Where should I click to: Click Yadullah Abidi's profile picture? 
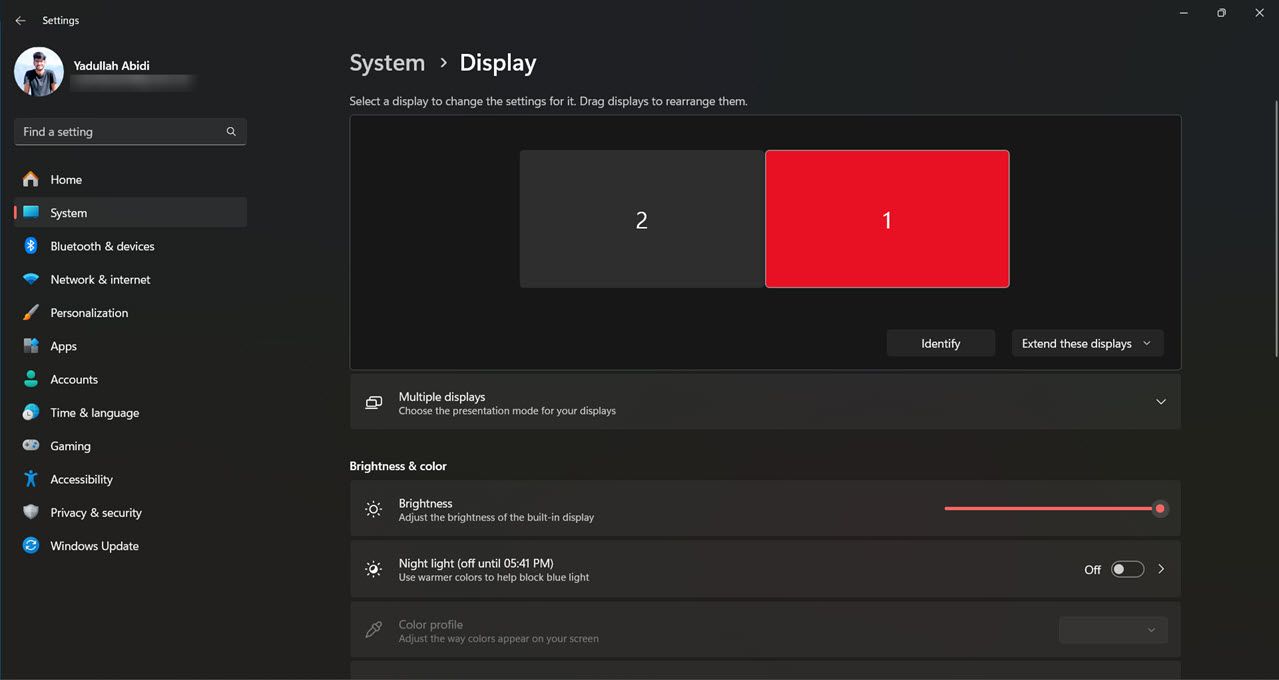click(x=38, y=71)
